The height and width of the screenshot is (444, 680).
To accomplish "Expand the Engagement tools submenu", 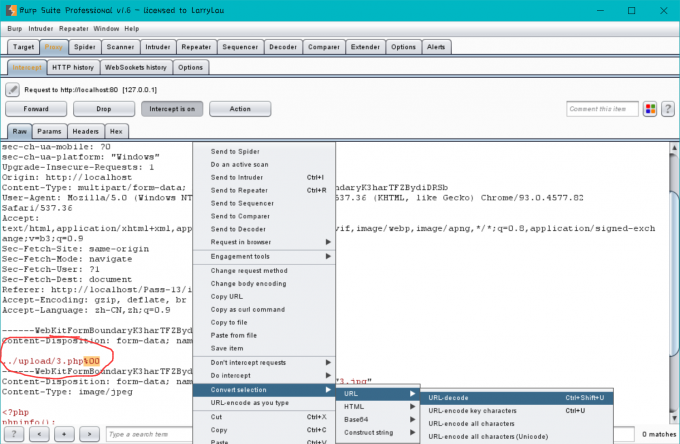I will click(x=264, y=256).
